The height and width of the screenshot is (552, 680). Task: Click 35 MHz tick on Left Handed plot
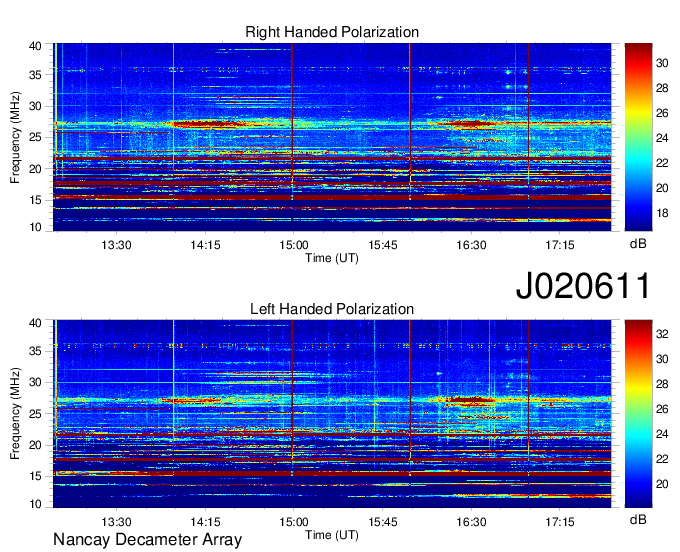pyautogui.click(x=35, y=351)
